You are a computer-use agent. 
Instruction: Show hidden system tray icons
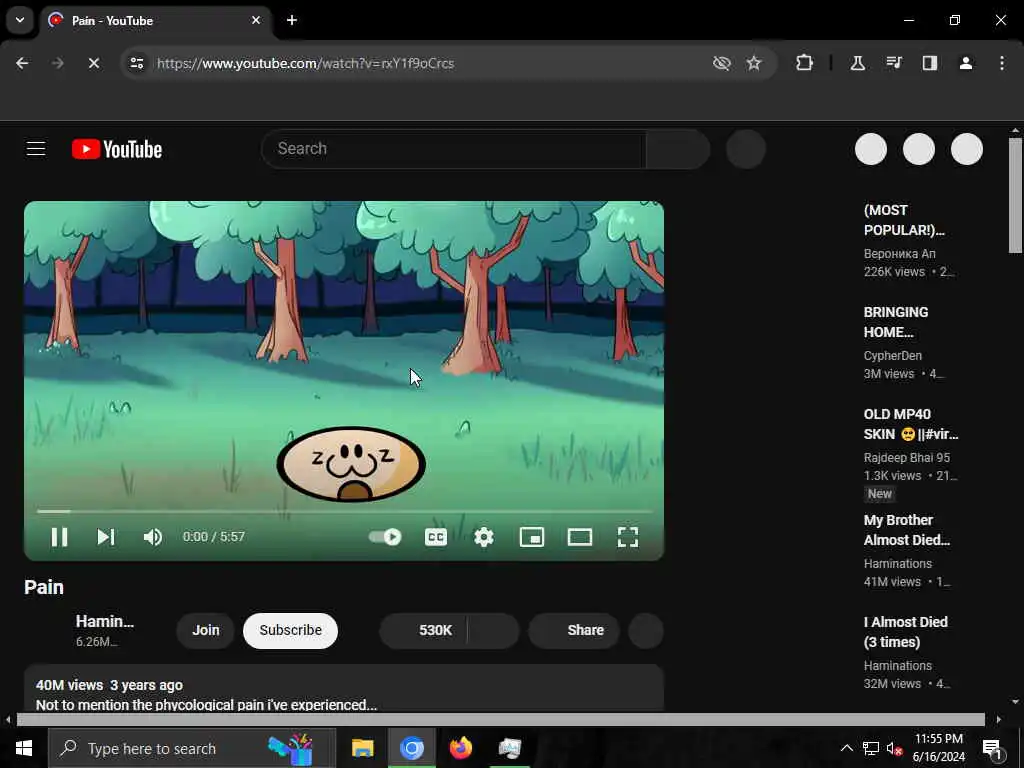[x=846, y=748]
